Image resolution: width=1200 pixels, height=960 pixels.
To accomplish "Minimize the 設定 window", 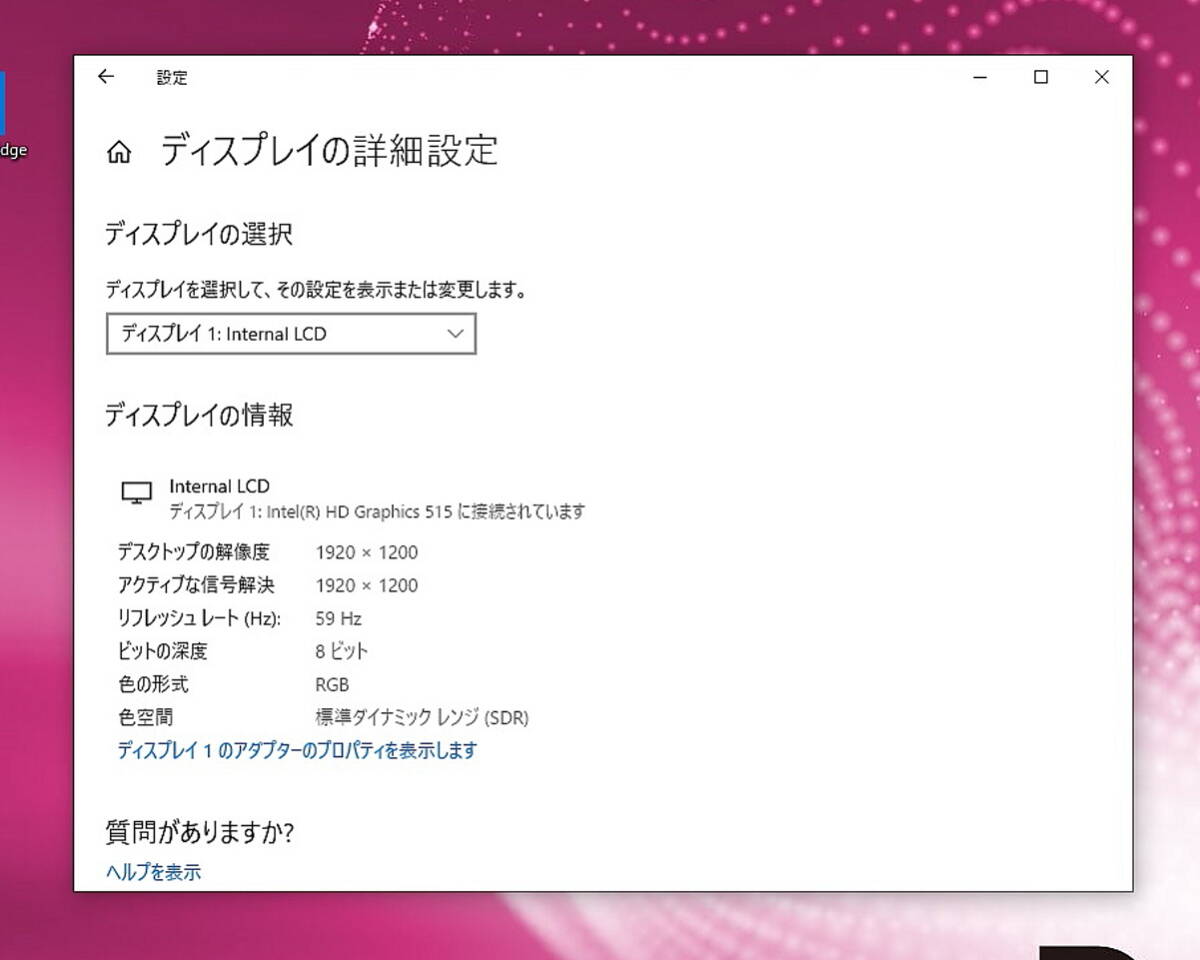I will (x=981, y=77).
